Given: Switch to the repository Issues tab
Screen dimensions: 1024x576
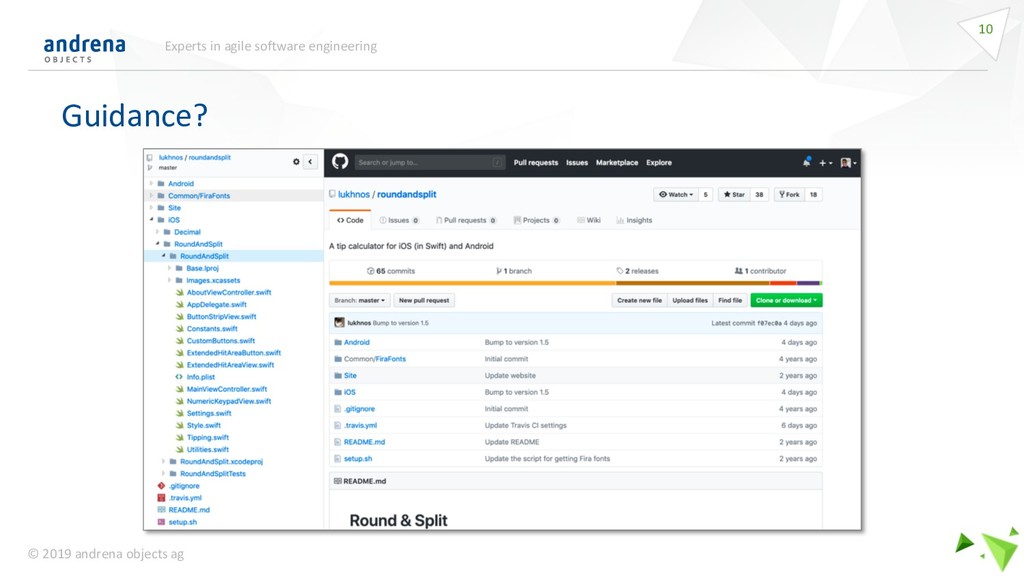Looking at the screenshot, I should click(399, 220).
